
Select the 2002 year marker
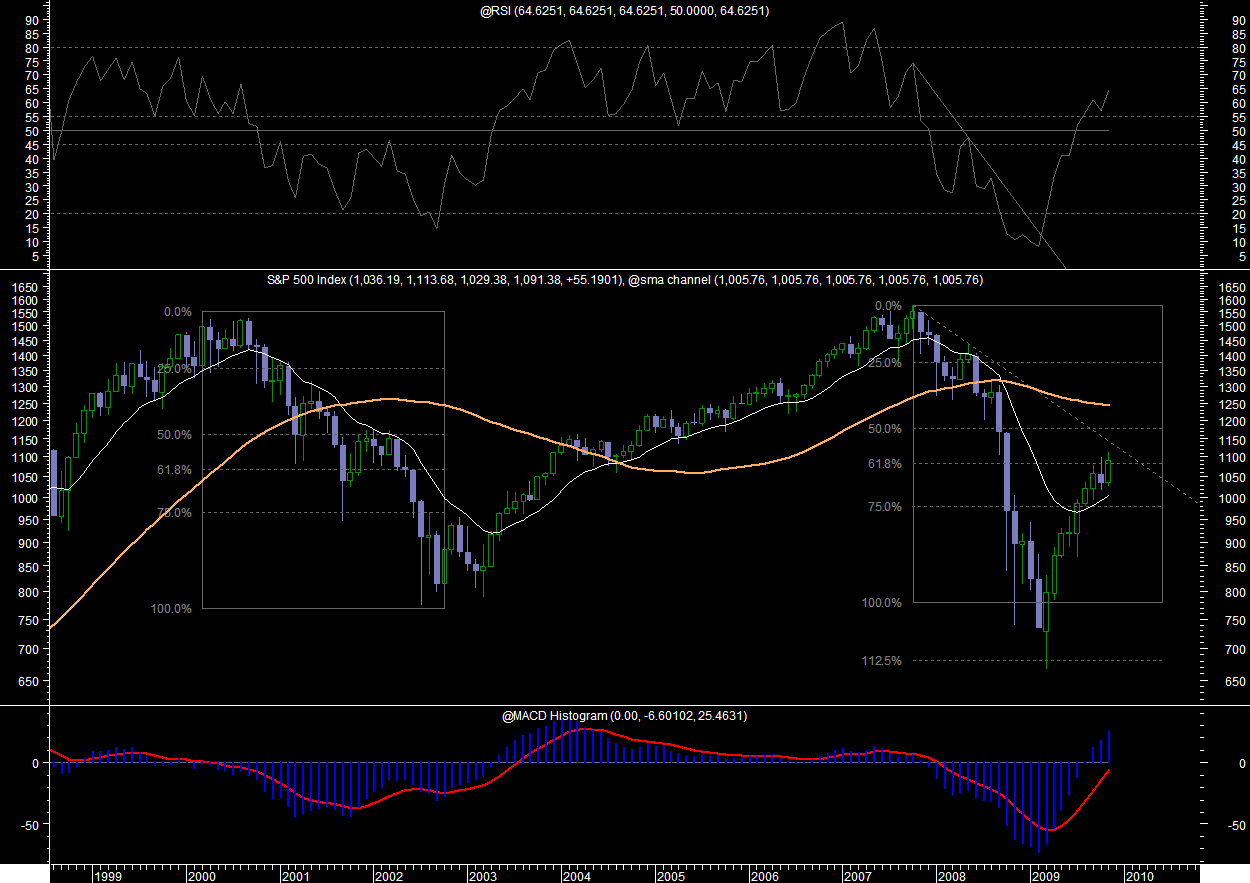389,876
